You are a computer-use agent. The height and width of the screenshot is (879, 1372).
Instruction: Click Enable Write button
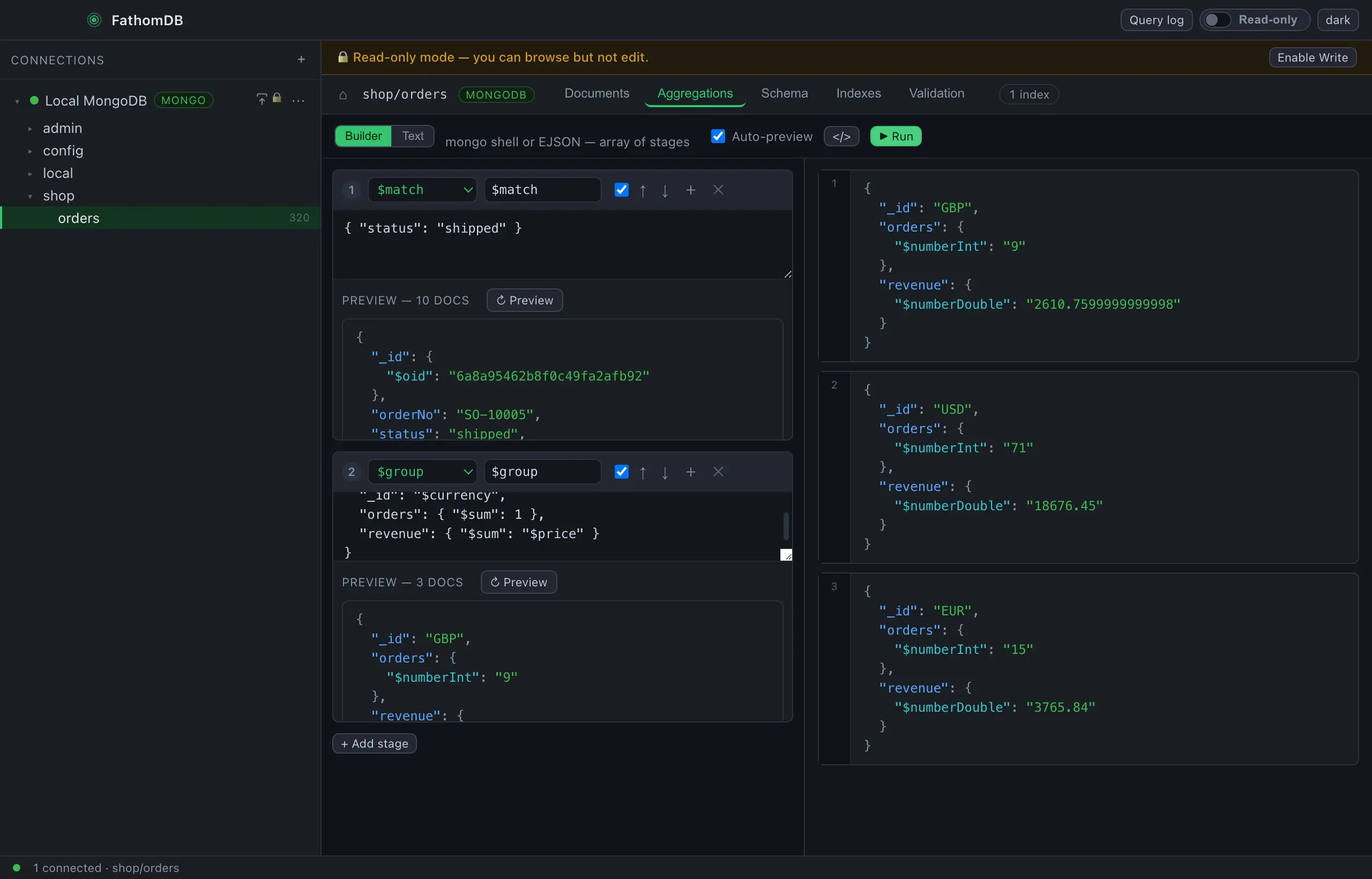click(x=1312, y=58)
